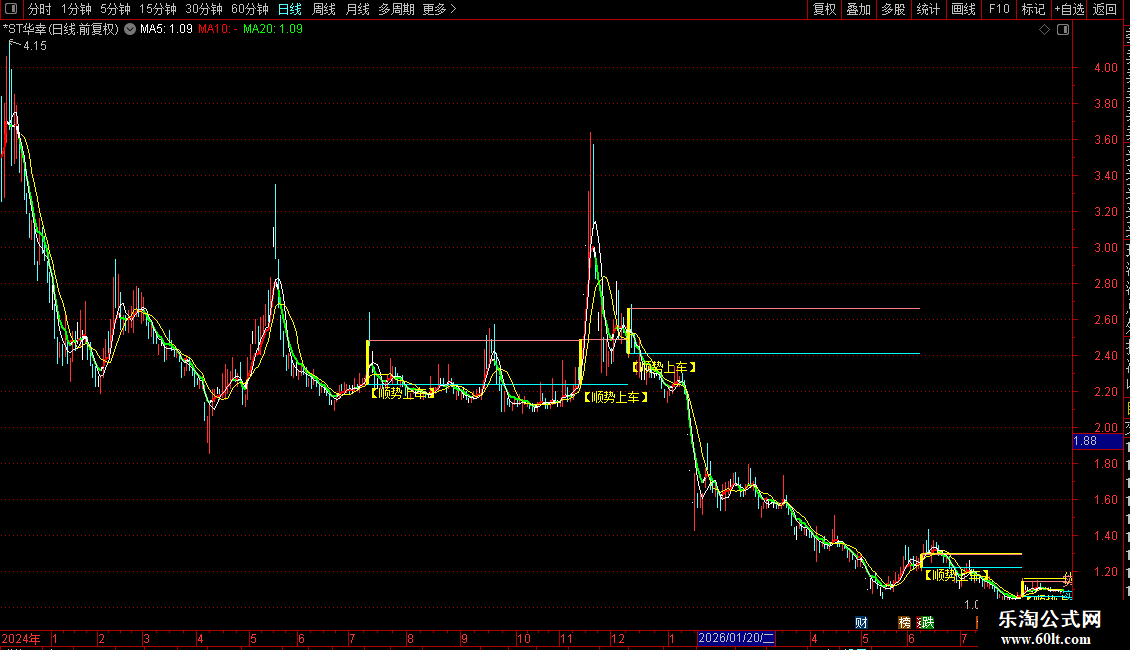The height and width of the screenshot is (650, 1130).
Task: Expand the indicator dropdown beside the stock name
Action: pos(130,30)
